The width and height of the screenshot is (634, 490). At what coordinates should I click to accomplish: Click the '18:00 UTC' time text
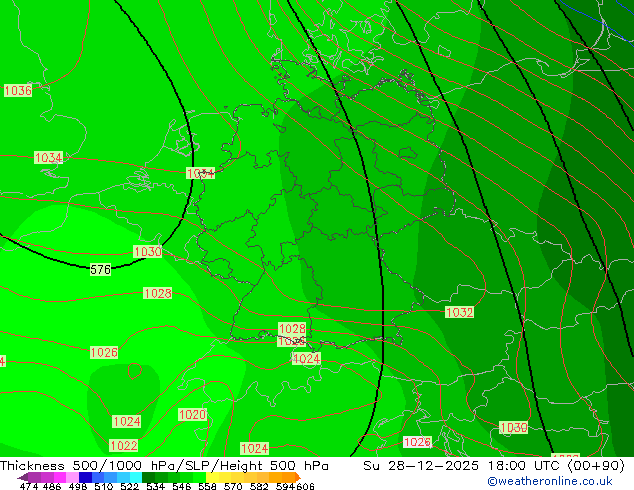click(524, 466)
